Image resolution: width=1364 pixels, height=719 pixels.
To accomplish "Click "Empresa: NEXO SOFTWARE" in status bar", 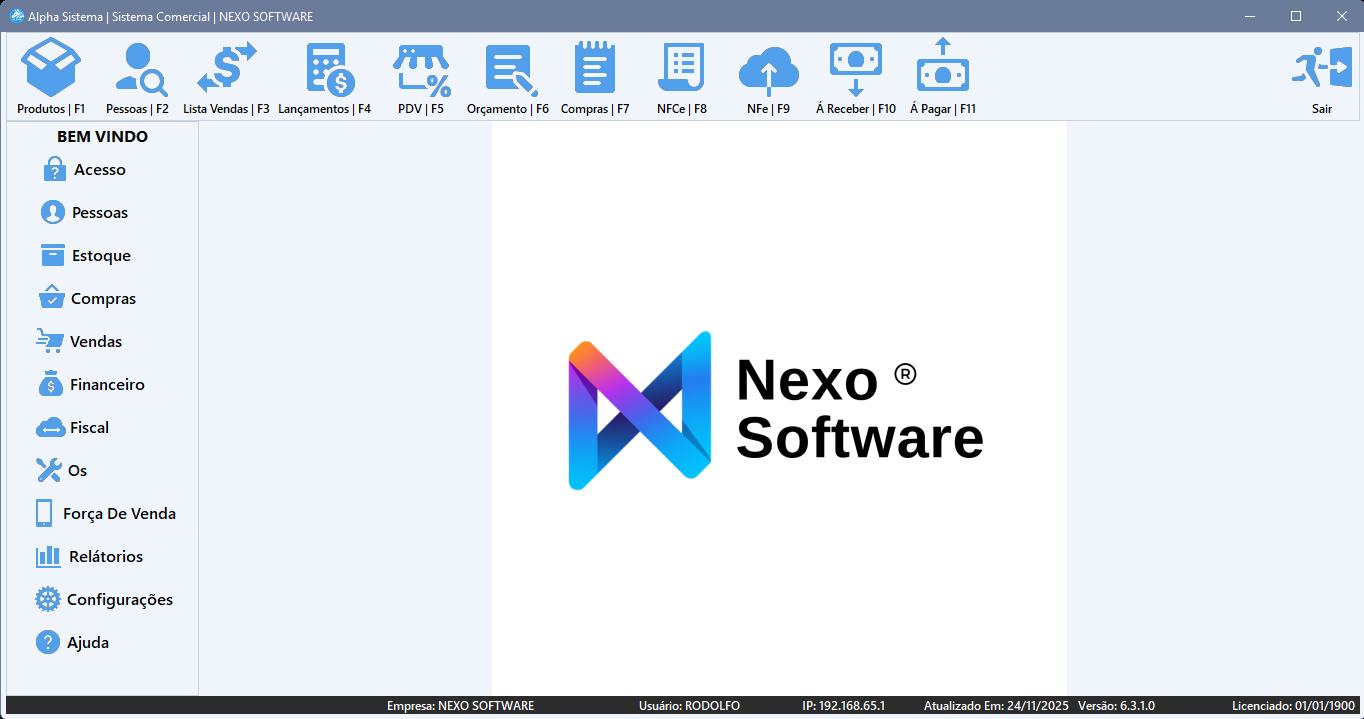I will (x=460, y=706).
